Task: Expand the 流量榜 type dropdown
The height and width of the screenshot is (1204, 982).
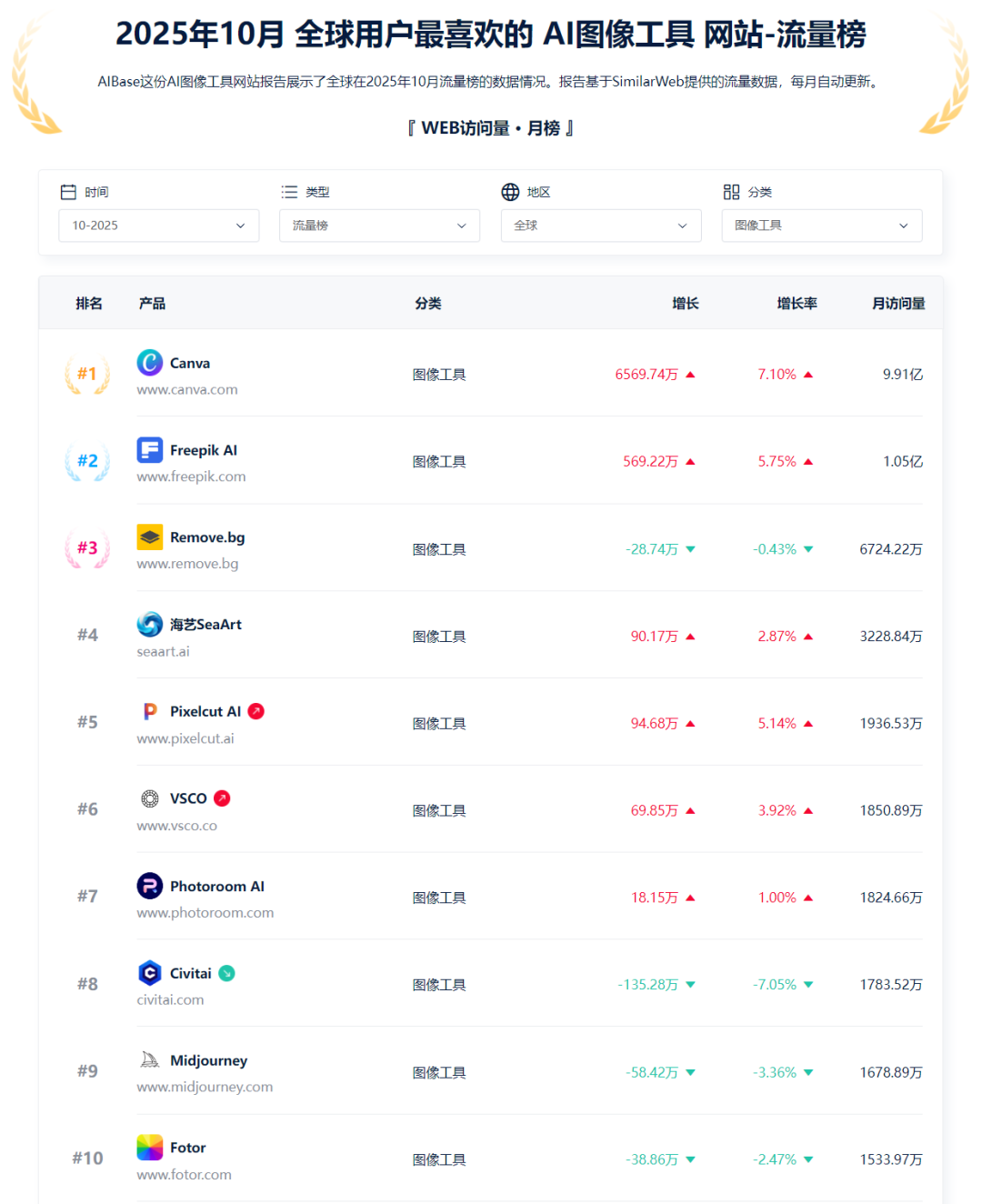Action: pos(379,225)
